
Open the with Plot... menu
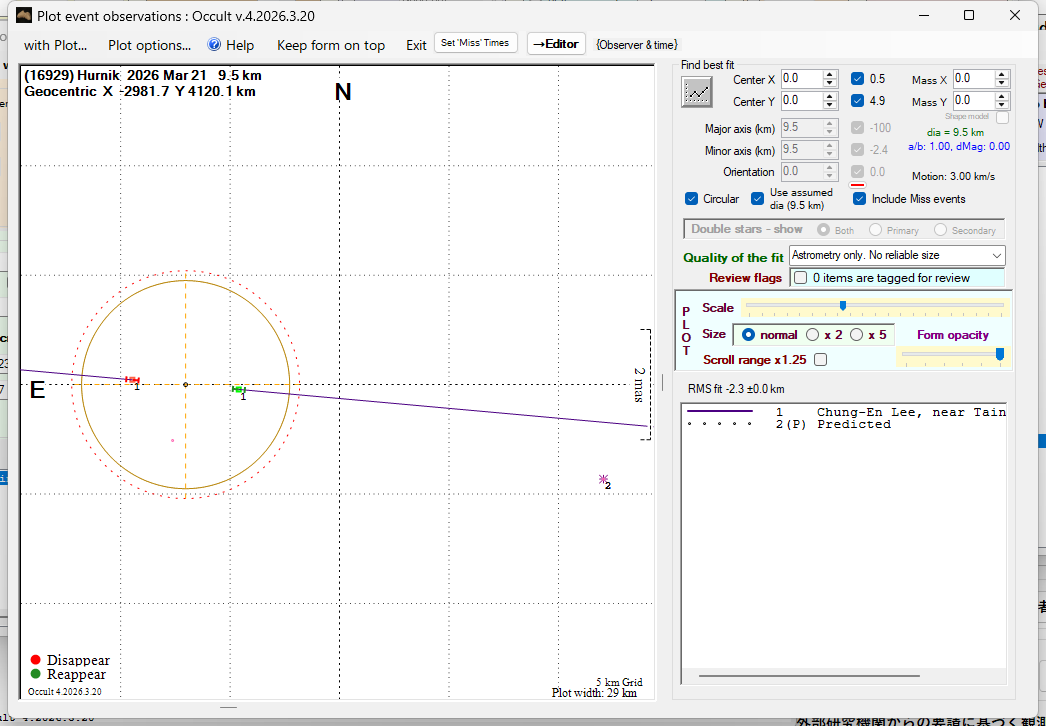click(x=55, y=45)
